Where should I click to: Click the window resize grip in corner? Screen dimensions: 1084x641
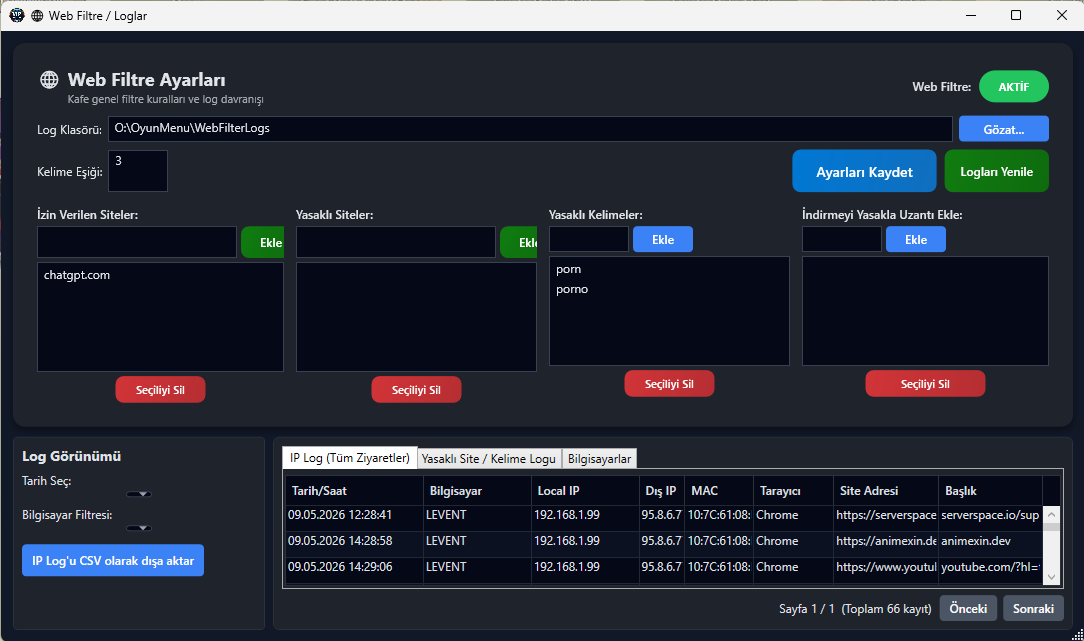[x=1077, y=634]
